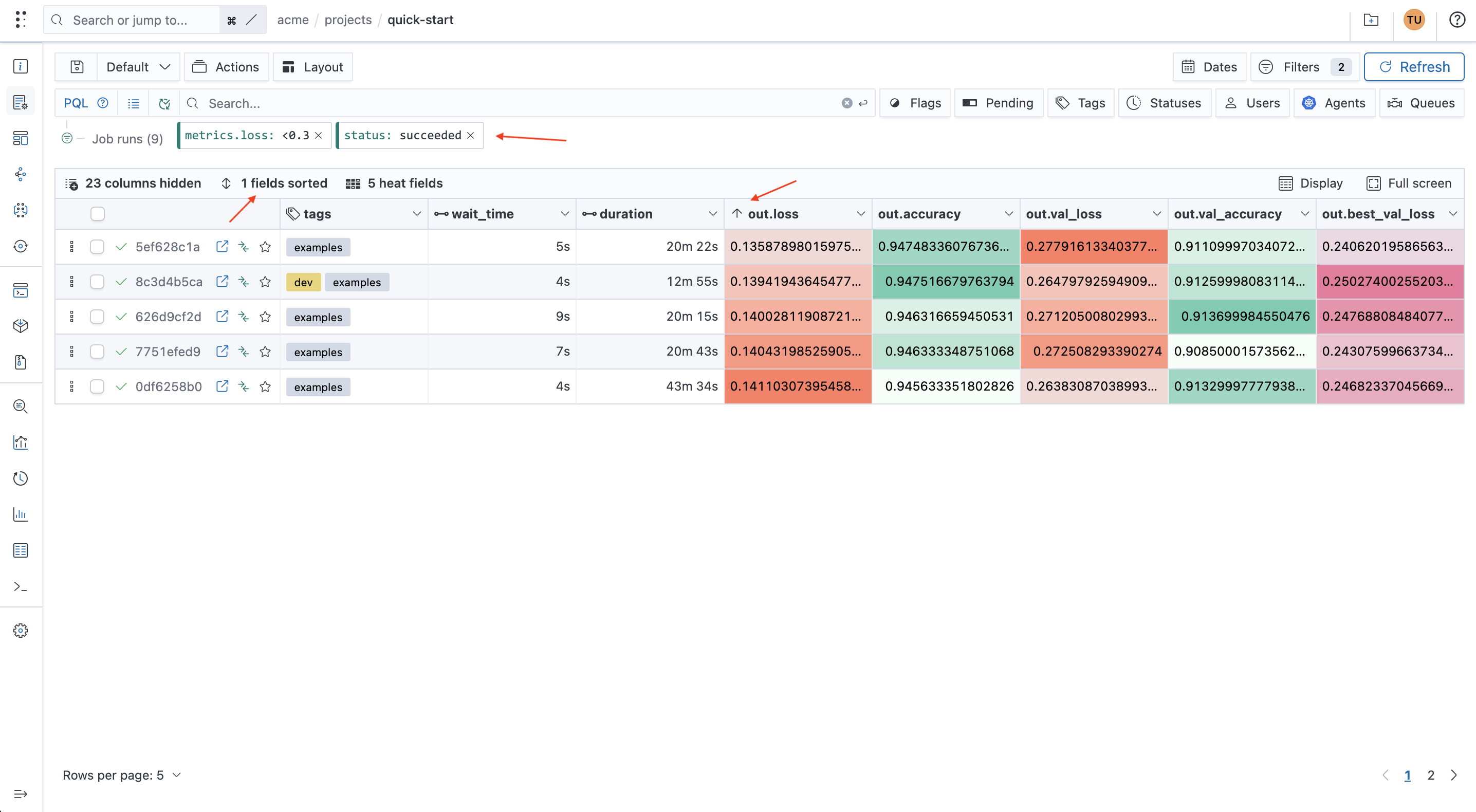Change Rows per page dropdown
Screen dimensions: 1476x812
coord(122,775)
